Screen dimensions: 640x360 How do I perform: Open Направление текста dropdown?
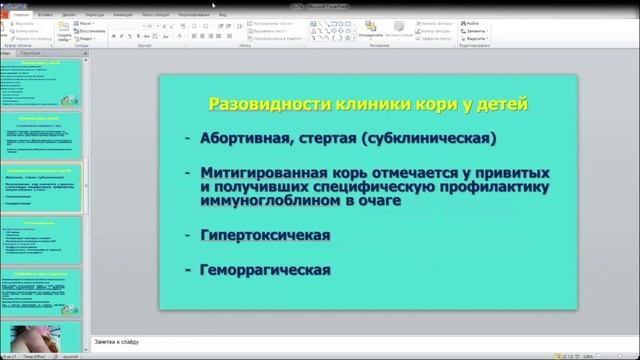pyautogui.click(x=271, y=23)
